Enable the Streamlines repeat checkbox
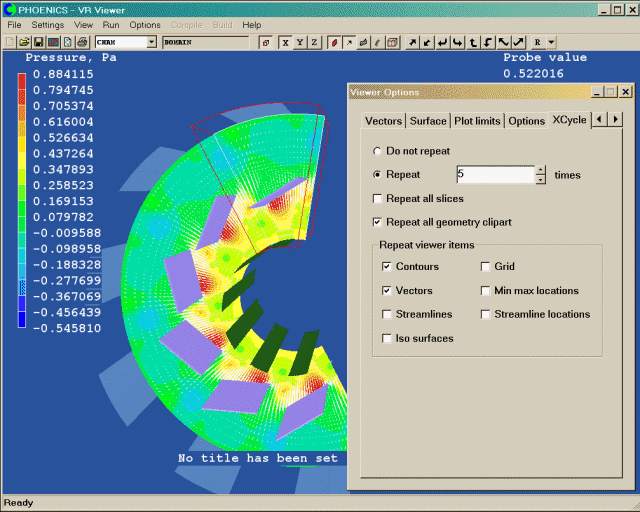This screenshot has height=512, width=640. [386, 314]
